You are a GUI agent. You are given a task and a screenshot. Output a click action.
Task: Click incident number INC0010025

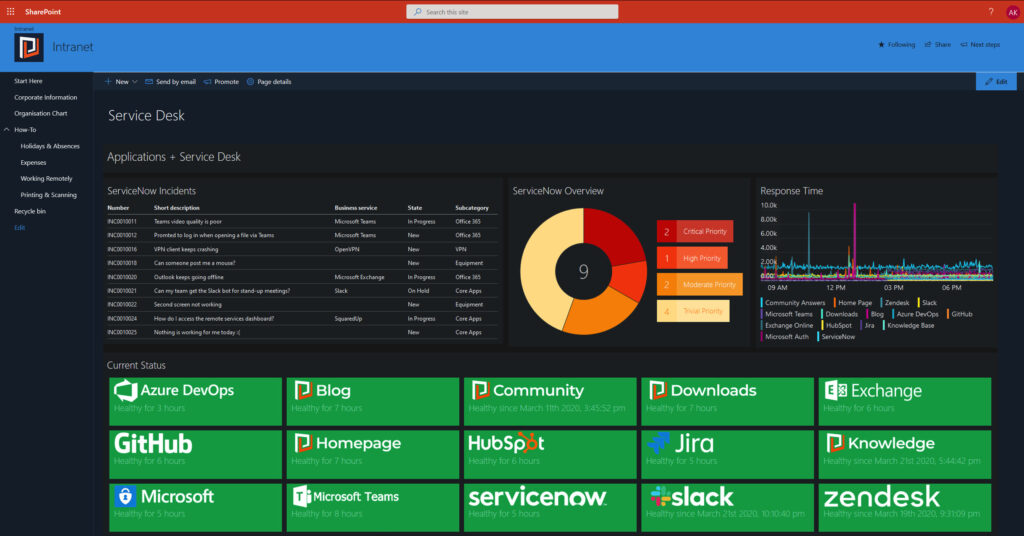(122, 332)
